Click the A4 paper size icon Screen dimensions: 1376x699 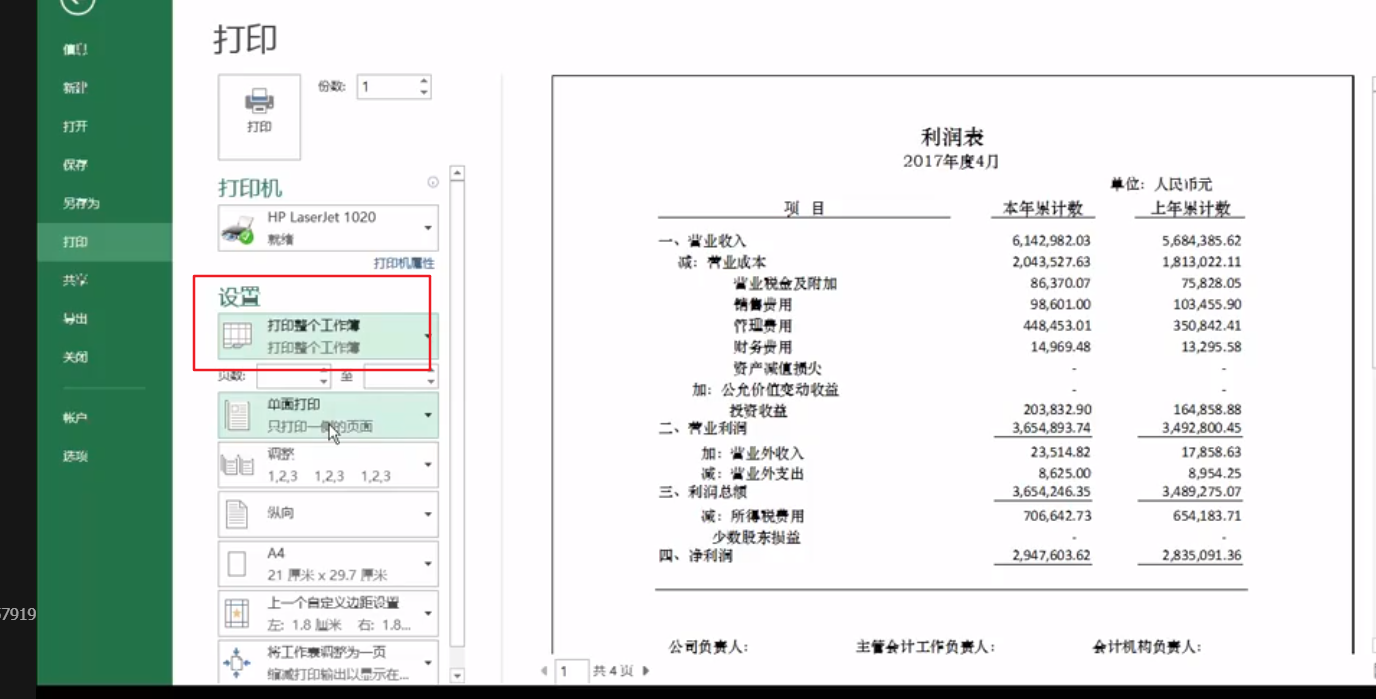(238, 563)
